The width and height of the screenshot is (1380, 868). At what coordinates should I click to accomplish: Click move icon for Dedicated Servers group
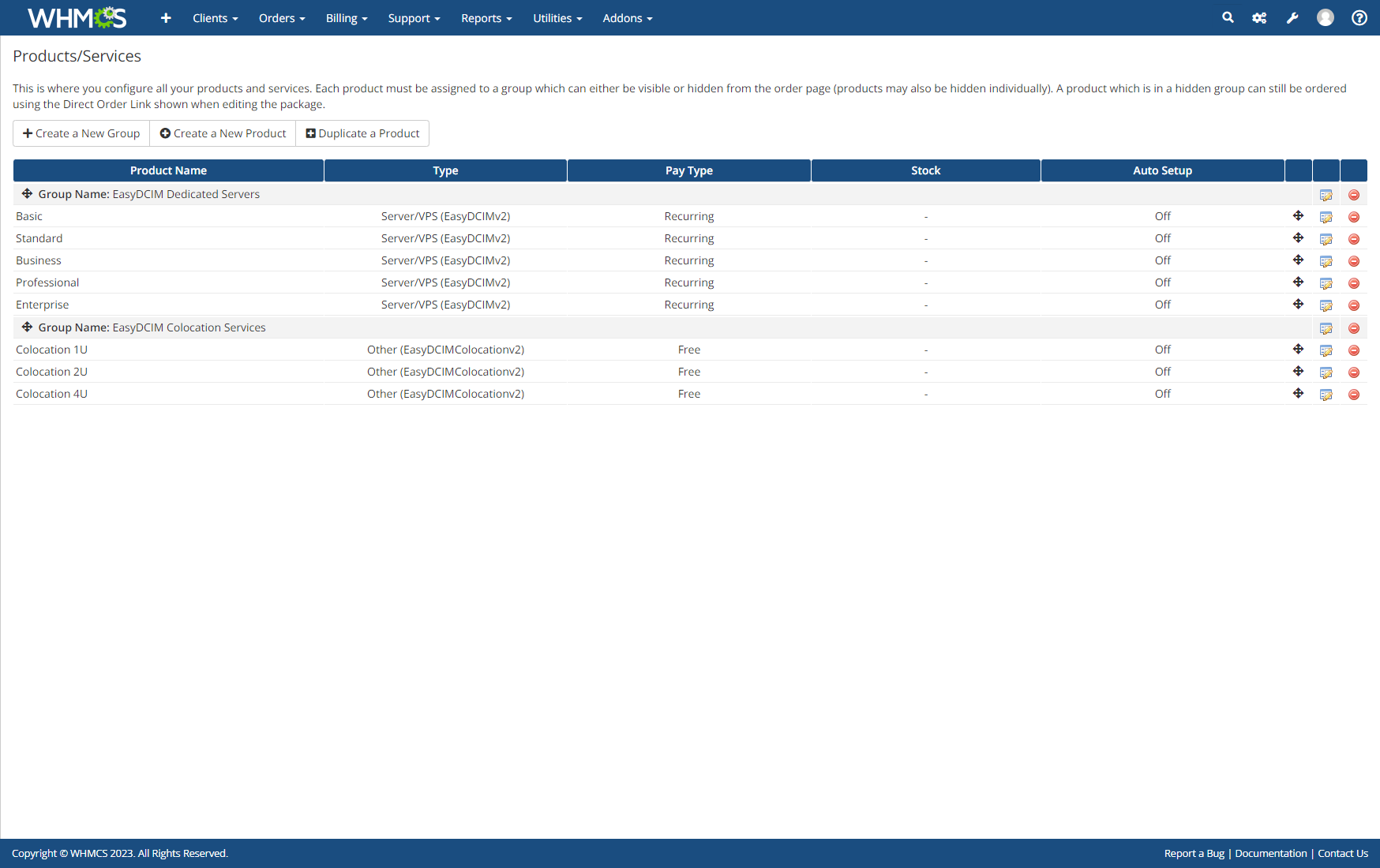coord(27,194)
